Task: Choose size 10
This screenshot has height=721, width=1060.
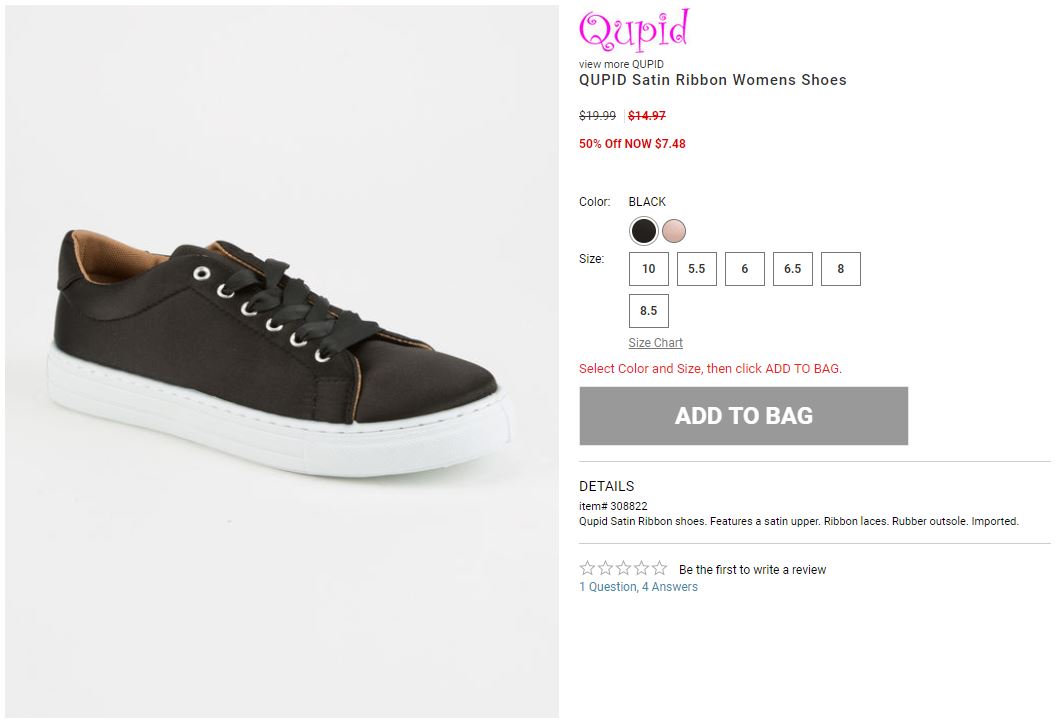Action: (649, 269)
